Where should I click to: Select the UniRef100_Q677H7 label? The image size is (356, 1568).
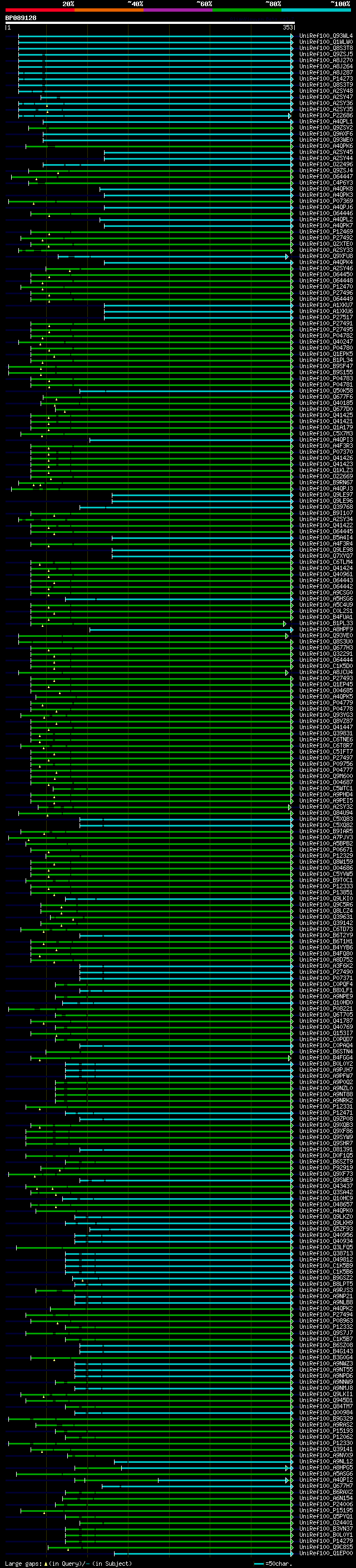325,1486
